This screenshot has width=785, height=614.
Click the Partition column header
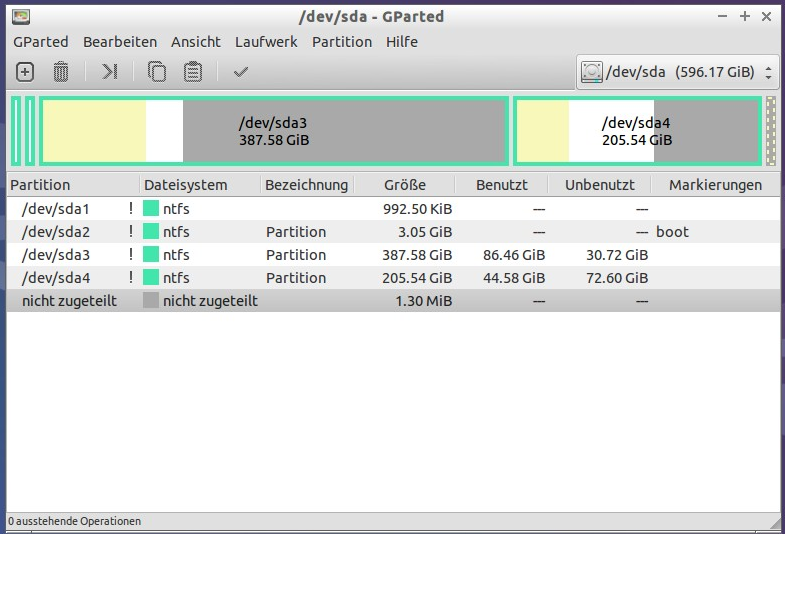[73, 185]
